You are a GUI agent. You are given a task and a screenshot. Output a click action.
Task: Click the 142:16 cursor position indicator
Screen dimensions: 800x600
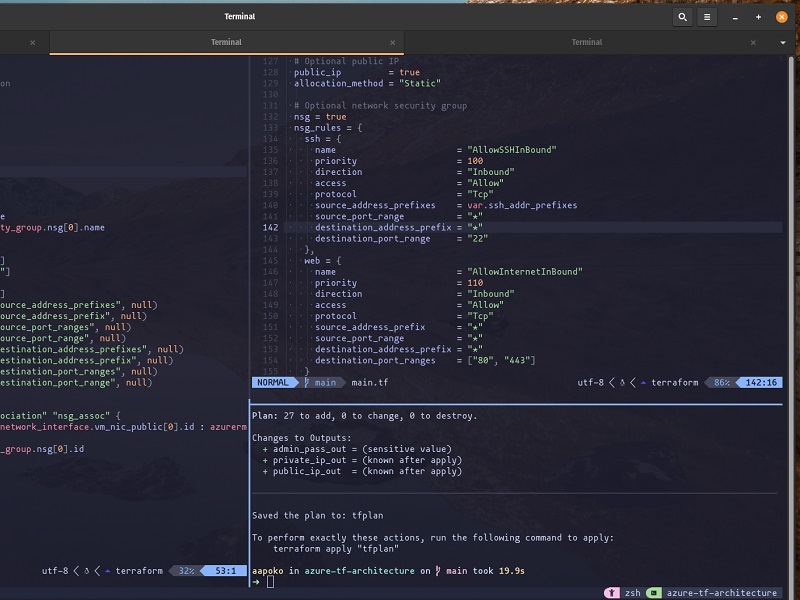761,383
